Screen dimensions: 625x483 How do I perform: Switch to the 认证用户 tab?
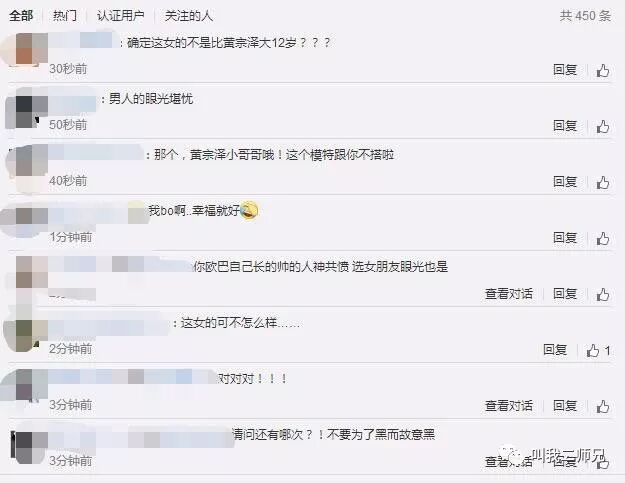pyautogui.click(x=121, y=16)
